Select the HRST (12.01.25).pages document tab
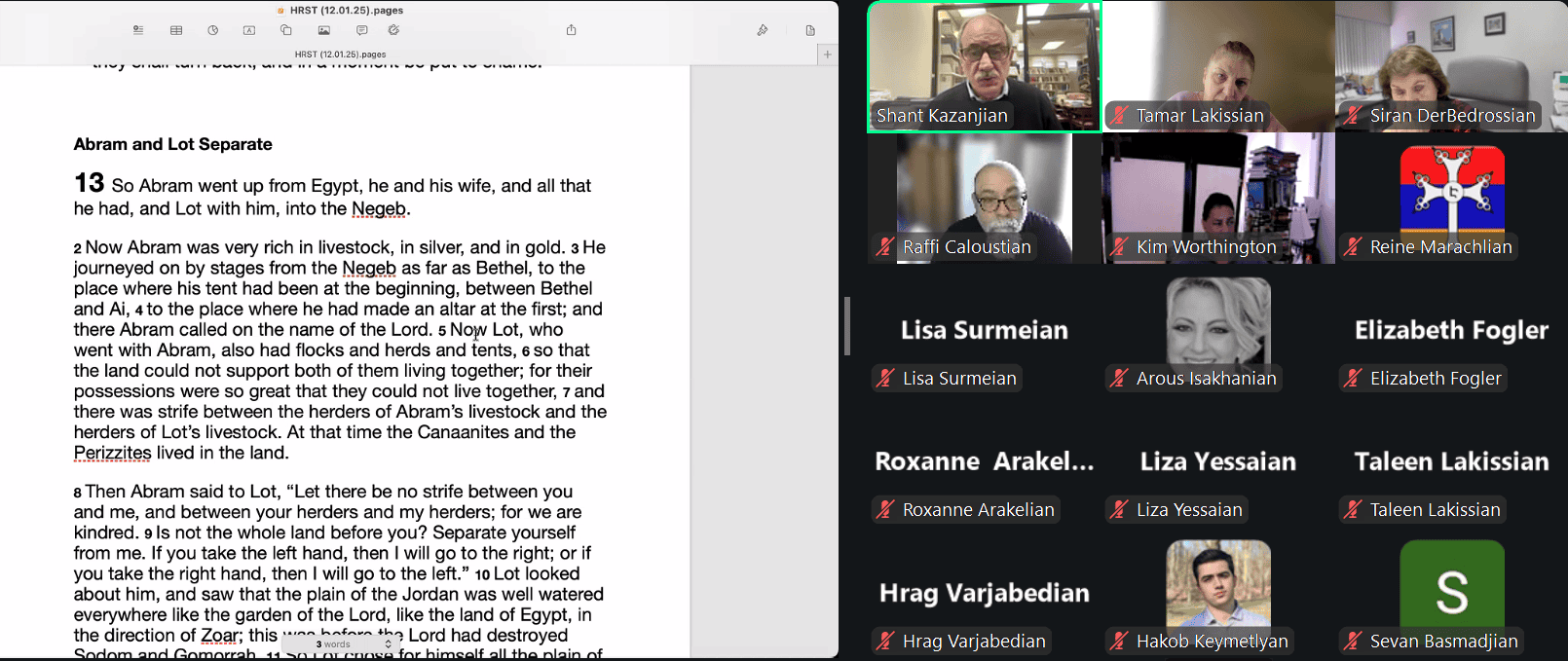Image resolution: width=1568 pixels, height=661 pixels. pos(340,55)
